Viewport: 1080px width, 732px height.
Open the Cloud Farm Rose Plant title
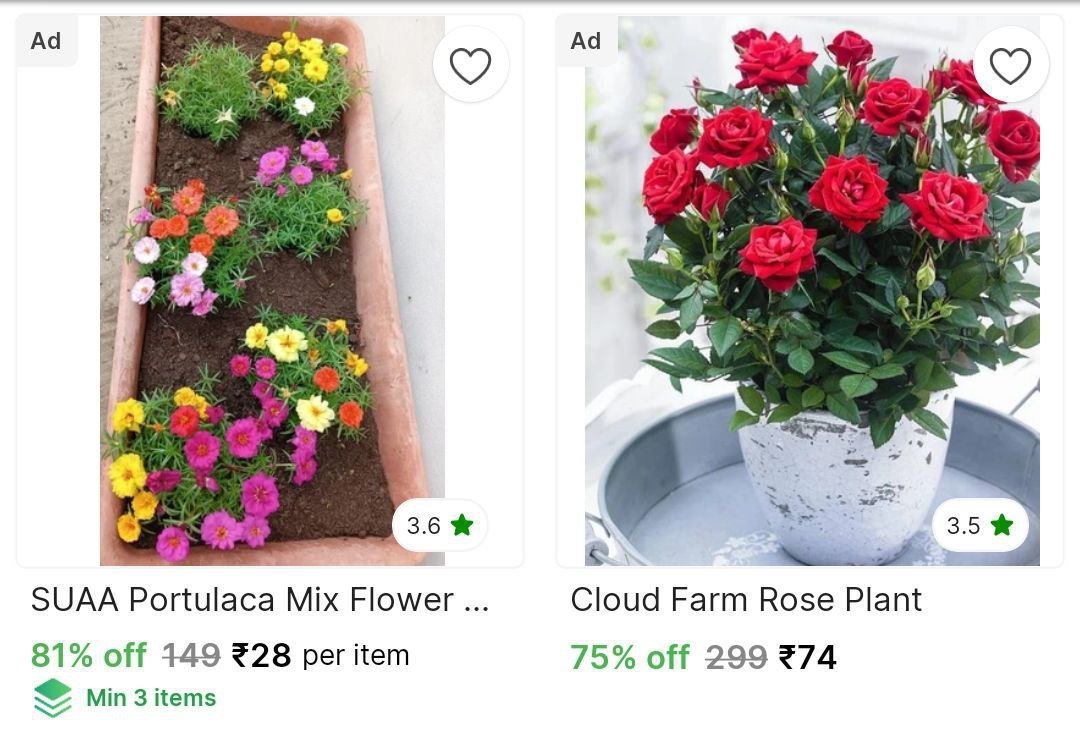(x=746, y=600)
